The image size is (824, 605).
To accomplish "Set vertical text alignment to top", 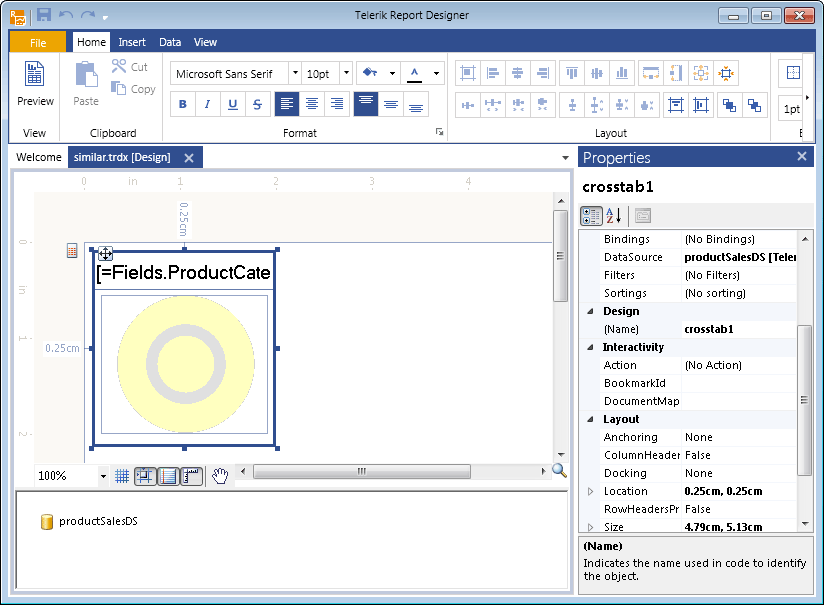I will (366, 104).
